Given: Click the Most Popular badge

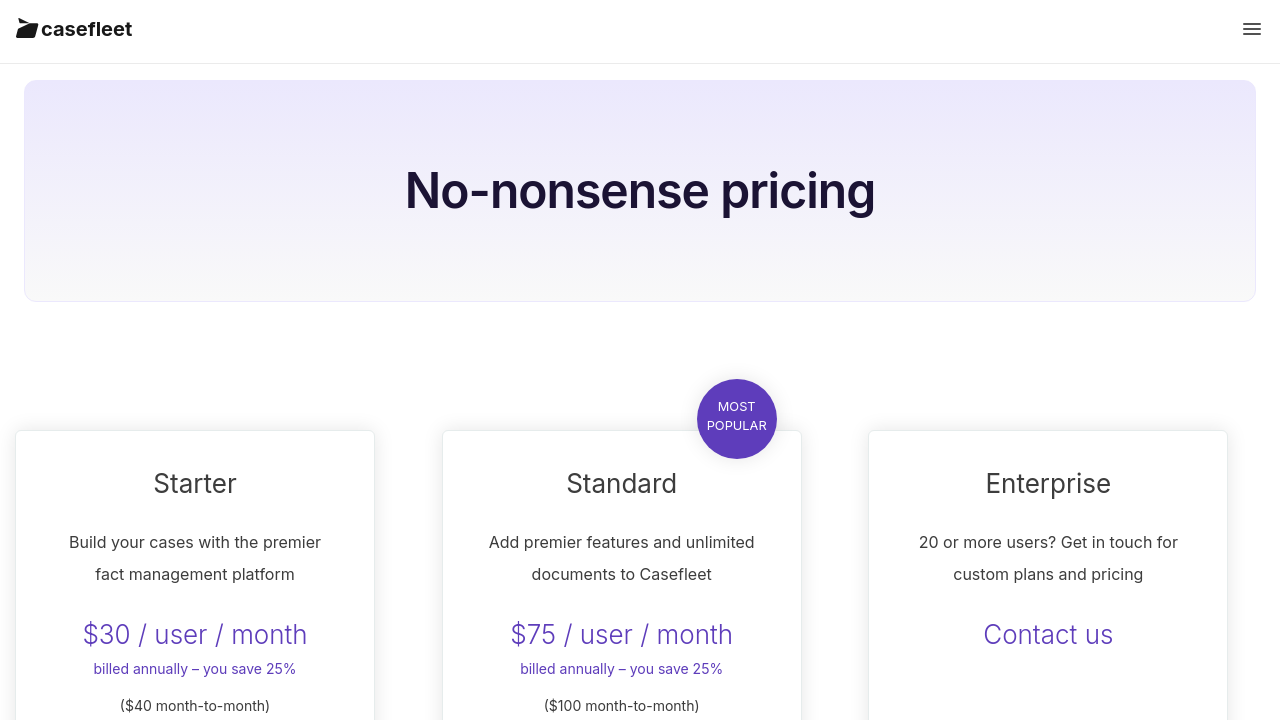Looking at the screenshot, I should point(737,418).
